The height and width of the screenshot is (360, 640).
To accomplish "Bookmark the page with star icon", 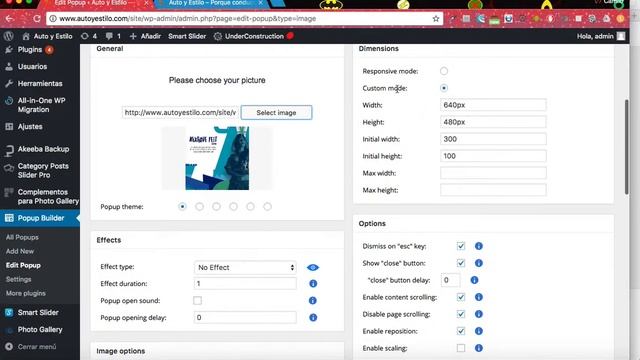I will 436,19.
